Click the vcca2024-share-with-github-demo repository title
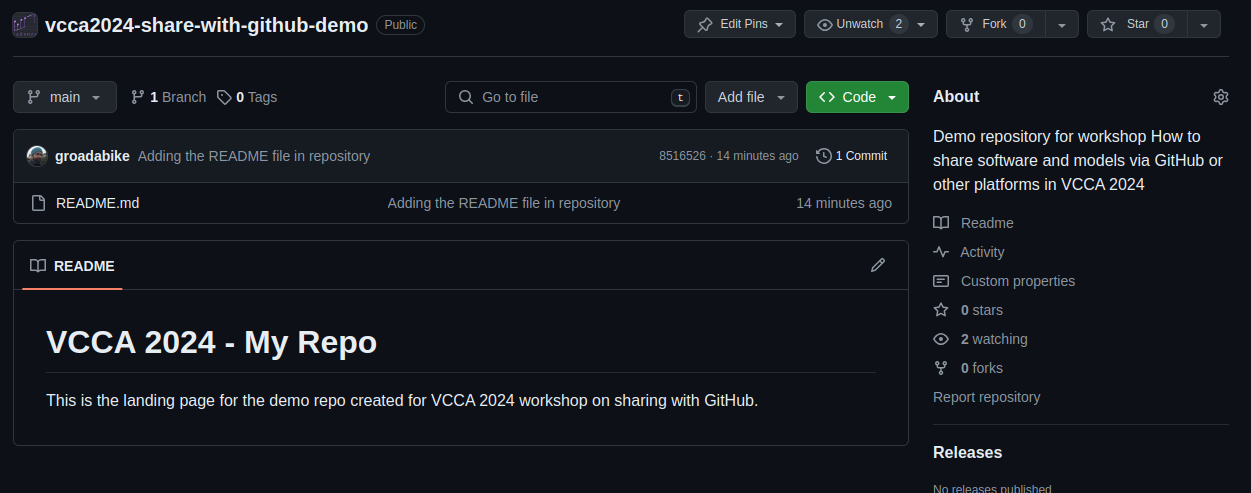This screenshot has width=1251, height=493. coord(207,25)
